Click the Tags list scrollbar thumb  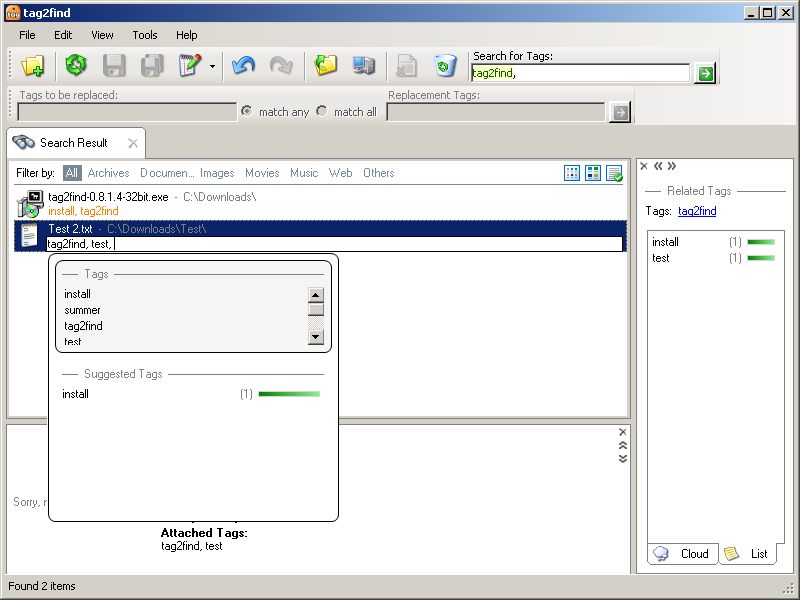(x=316, y=310)
